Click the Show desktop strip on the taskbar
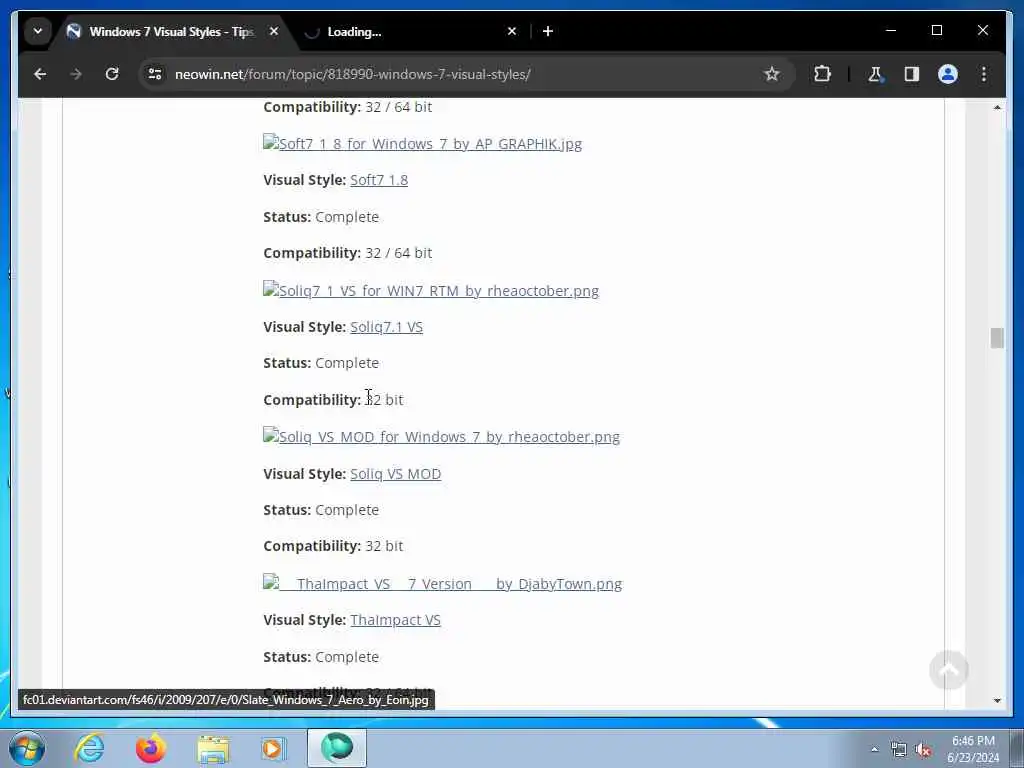This screenshot has height=768, width=1024. (x=1017, y=748)
